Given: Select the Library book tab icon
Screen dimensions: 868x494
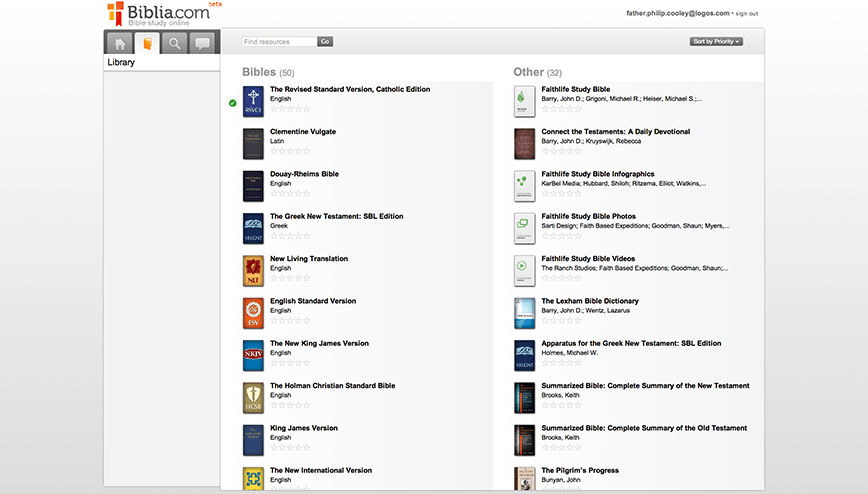Looking at the screenshot, I should pos(147,43).
